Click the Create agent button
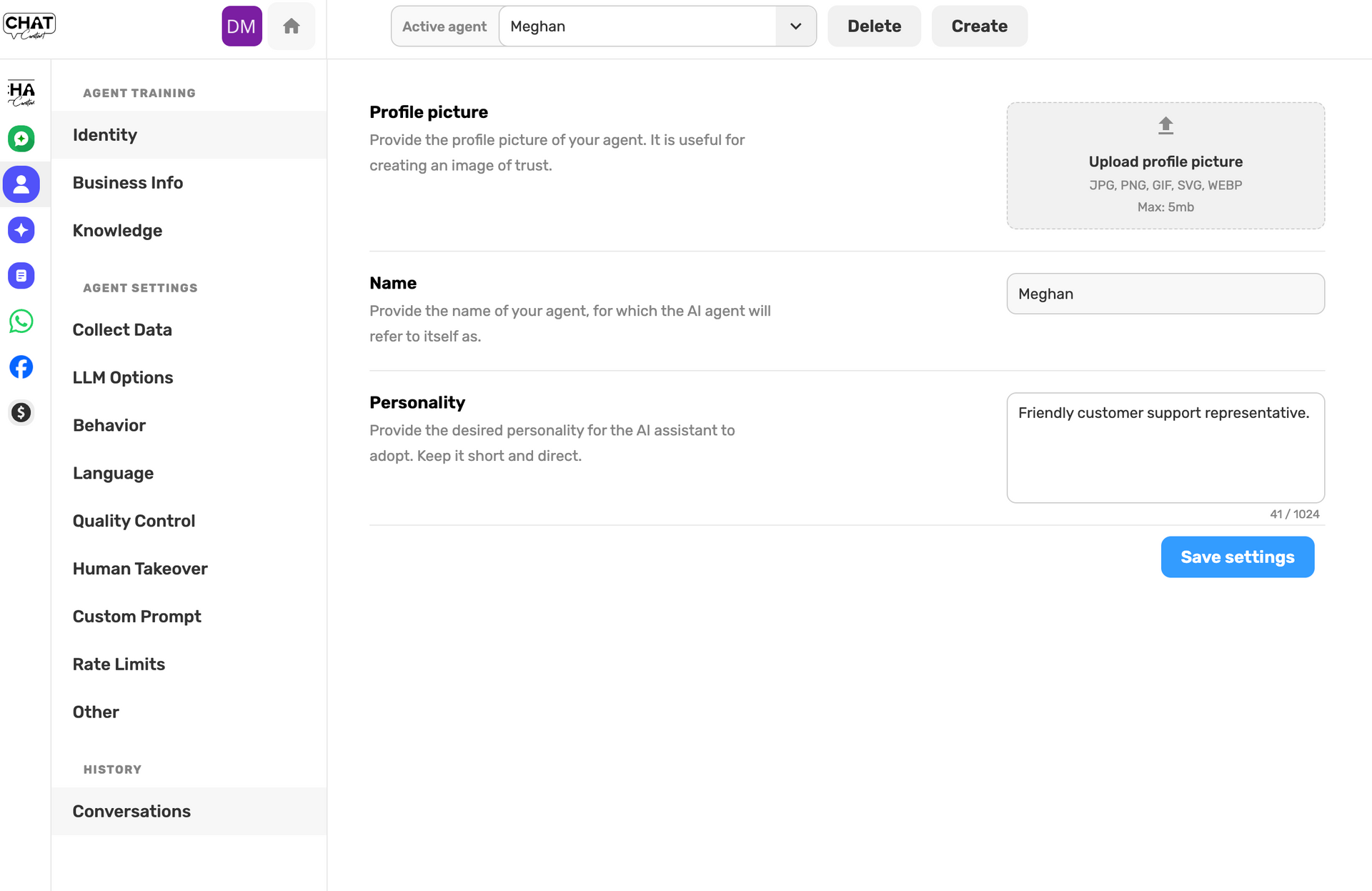The width and height of the screenshot is (1372, 891). 979,26
